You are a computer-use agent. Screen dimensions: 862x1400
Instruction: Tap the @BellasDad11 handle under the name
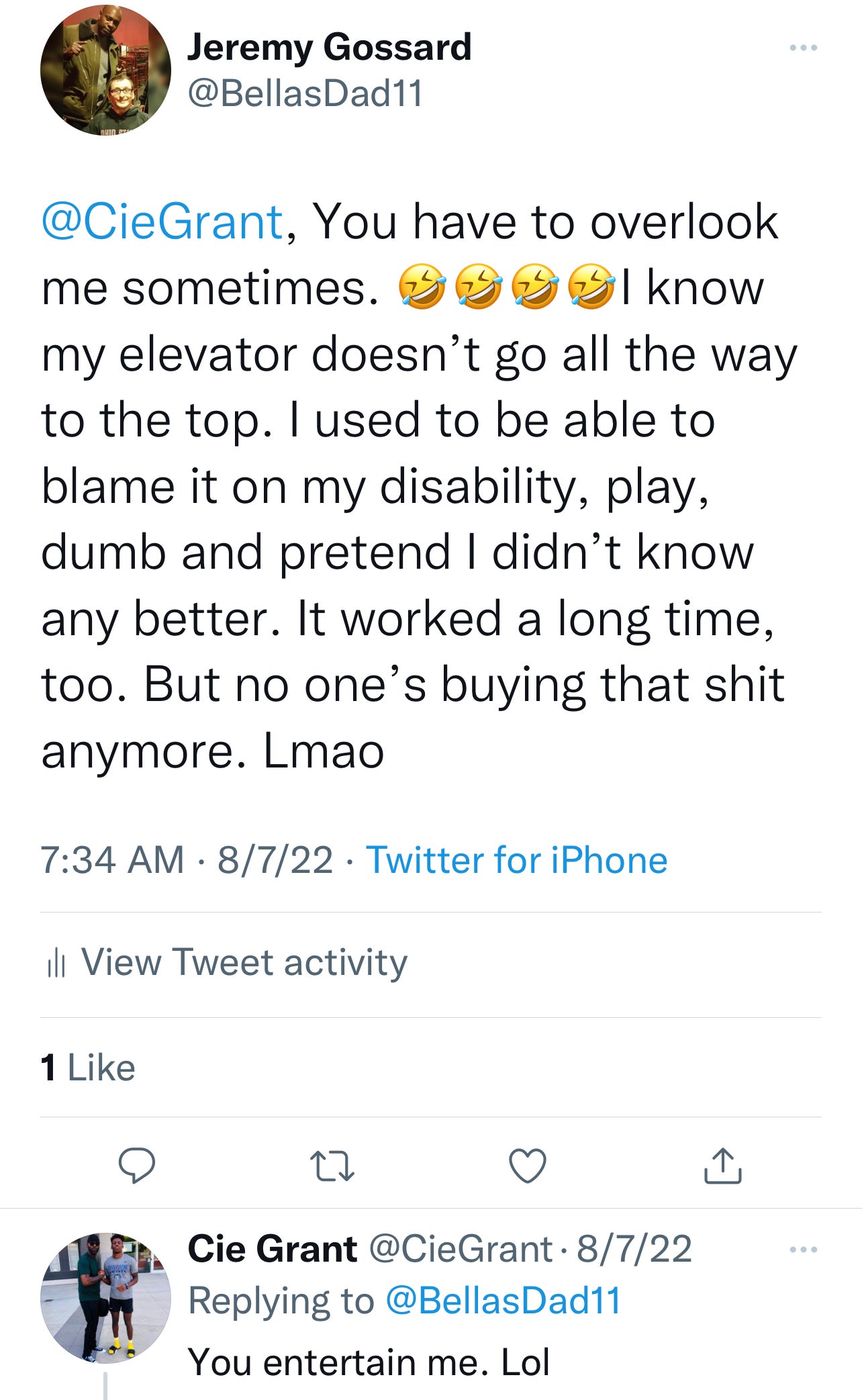[x=305, y=93]
